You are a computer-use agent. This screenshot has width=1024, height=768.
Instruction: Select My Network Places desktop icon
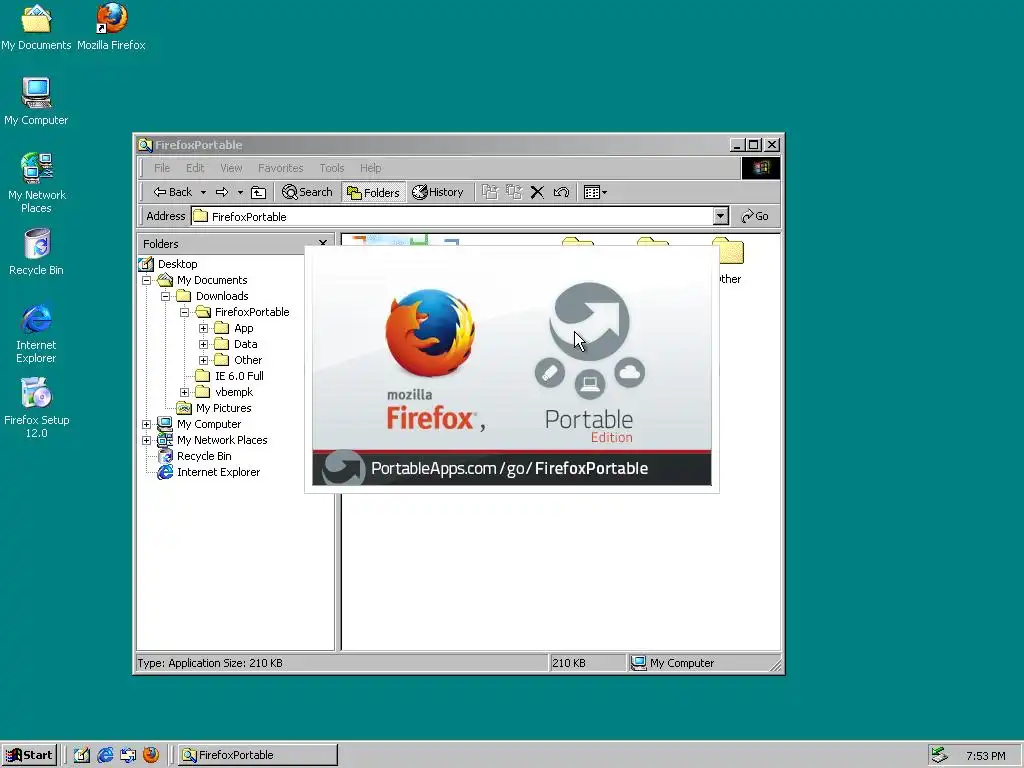36,183
